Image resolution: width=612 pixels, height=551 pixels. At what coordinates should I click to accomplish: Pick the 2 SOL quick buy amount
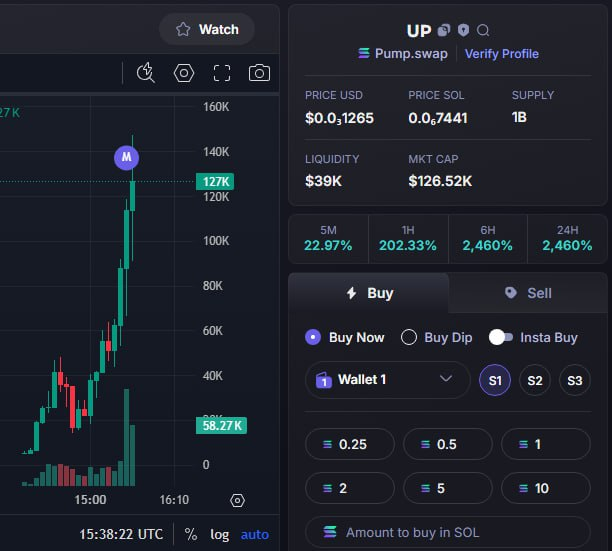(350, 488)
